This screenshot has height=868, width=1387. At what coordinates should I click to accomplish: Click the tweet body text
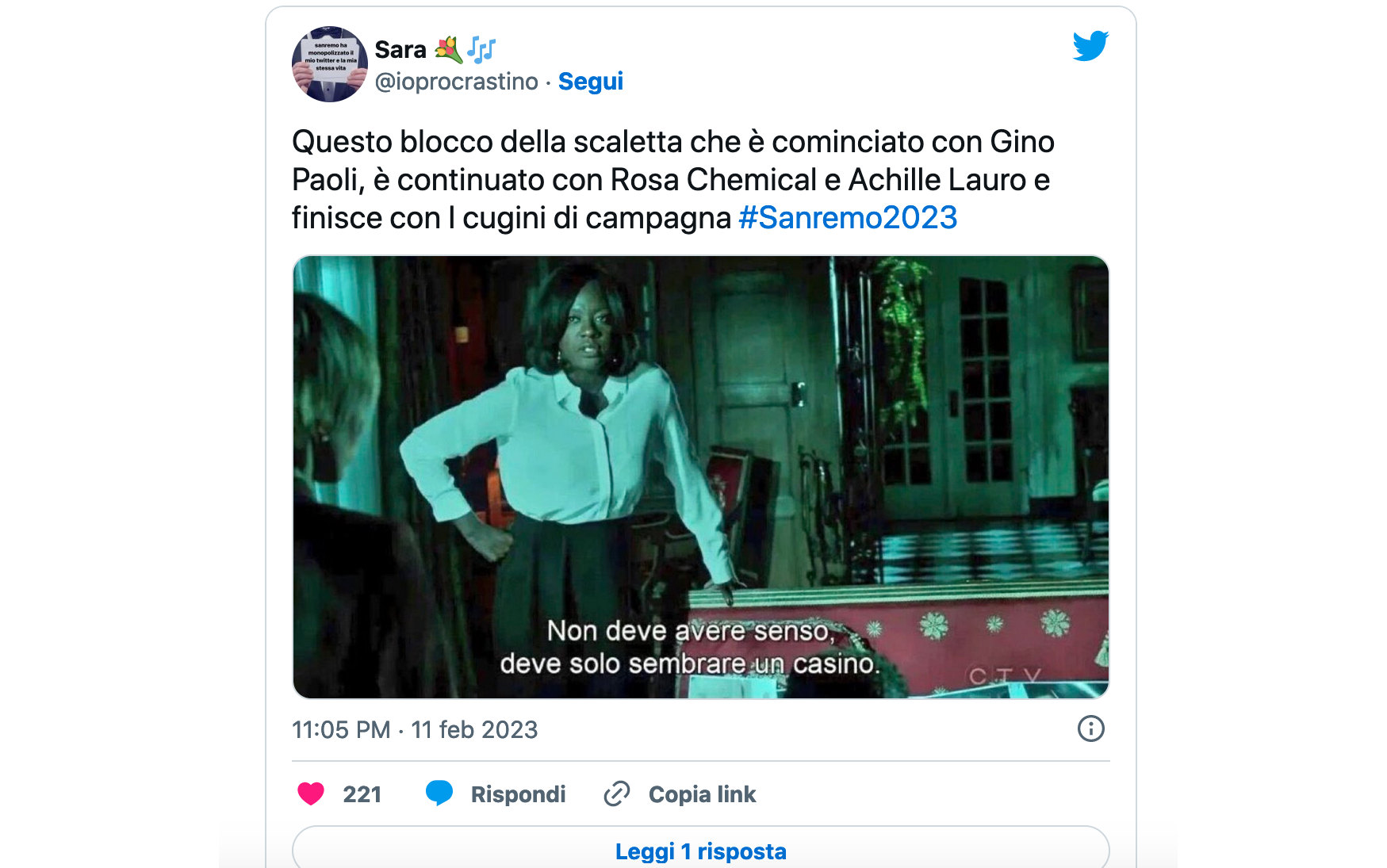click(673, 180)
